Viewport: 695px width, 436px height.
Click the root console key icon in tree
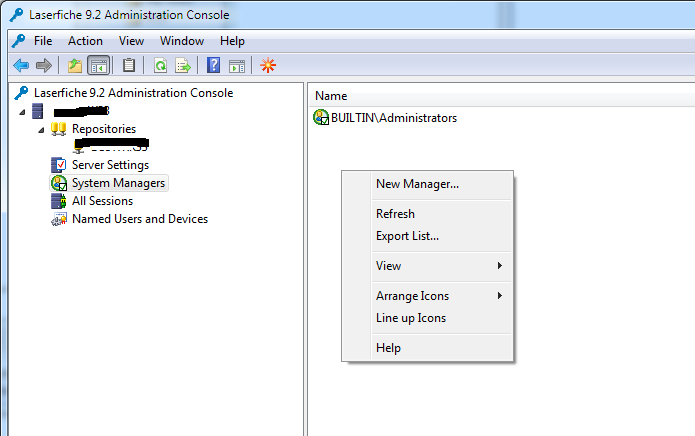tap(21, 93)
